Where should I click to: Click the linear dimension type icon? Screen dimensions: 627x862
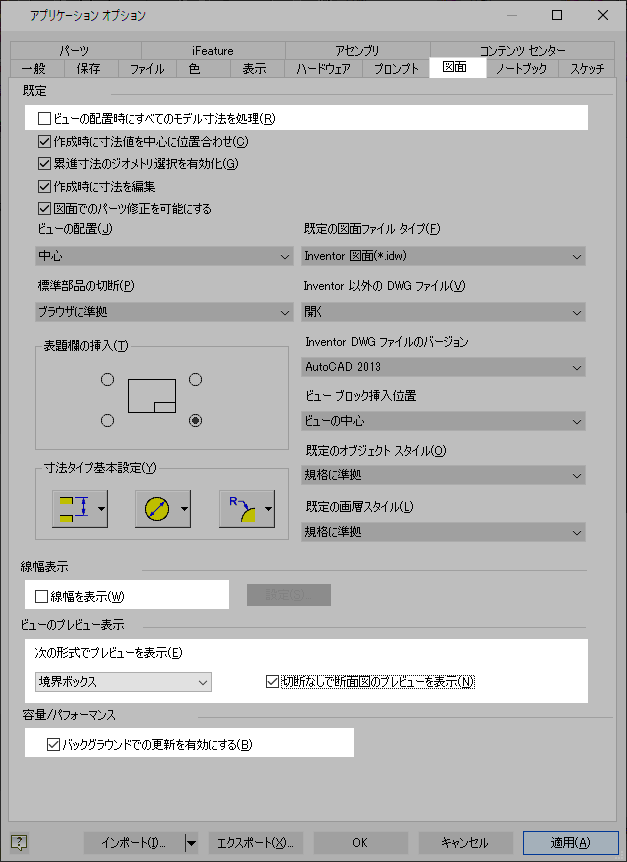click(x=74, y=509)
